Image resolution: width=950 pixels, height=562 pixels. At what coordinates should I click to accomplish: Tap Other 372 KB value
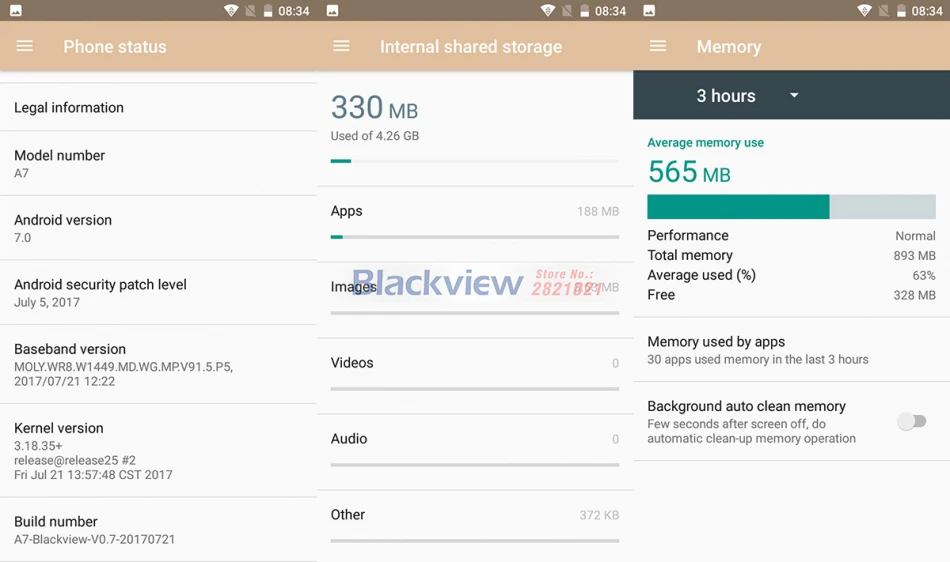[x=599, y=515]
